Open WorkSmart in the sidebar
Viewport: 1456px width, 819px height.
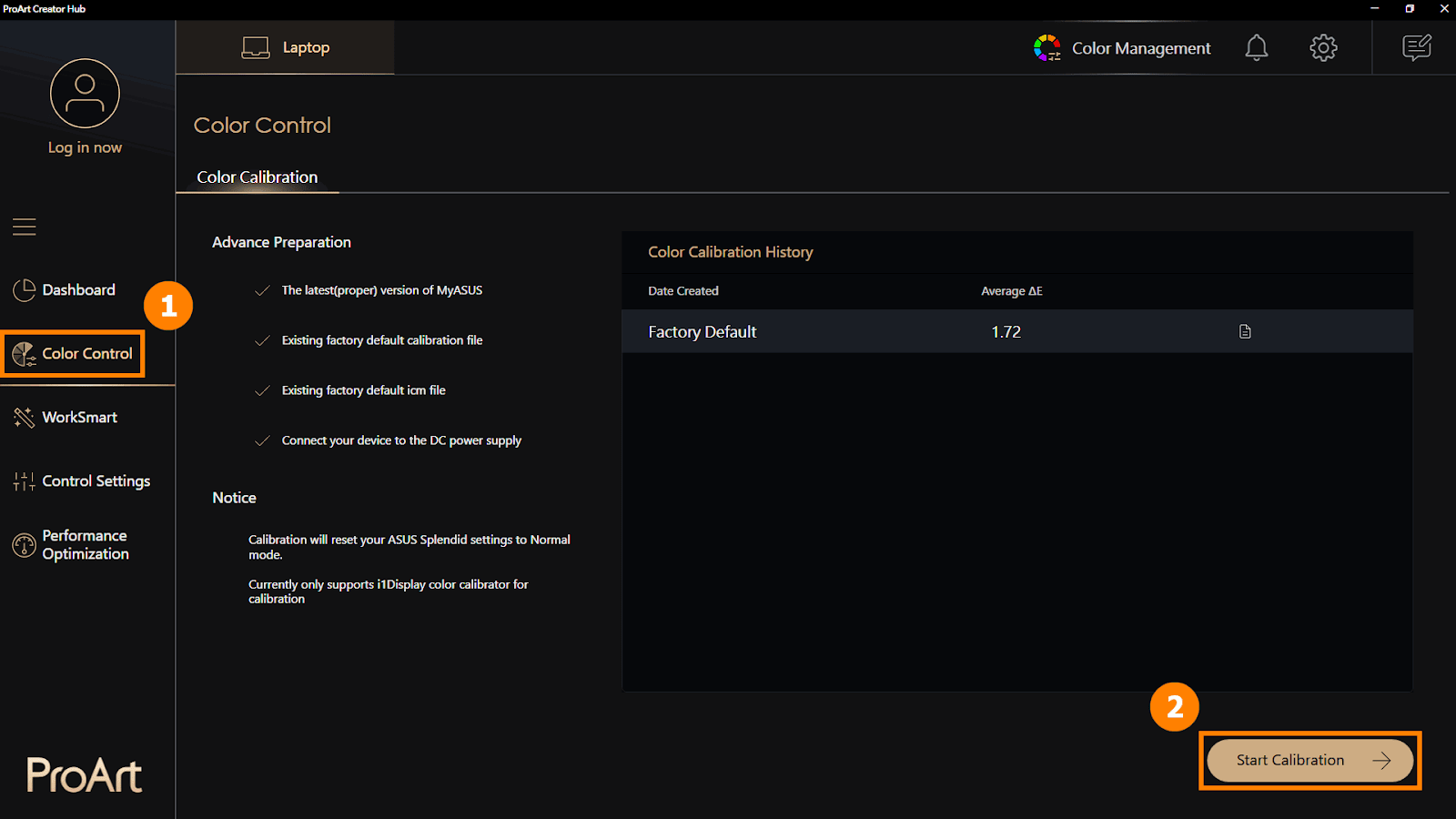point(66,417)
